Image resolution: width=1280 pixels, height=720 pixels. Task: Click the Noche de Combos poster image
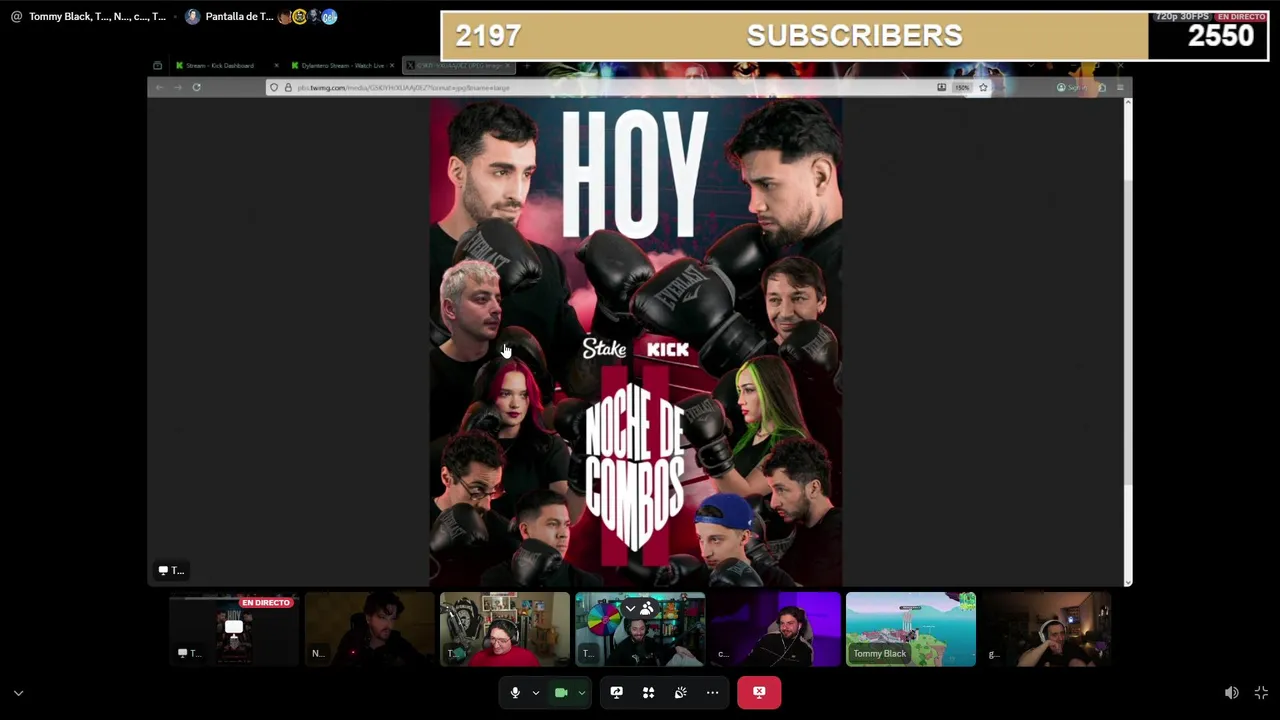pos(636,341)
